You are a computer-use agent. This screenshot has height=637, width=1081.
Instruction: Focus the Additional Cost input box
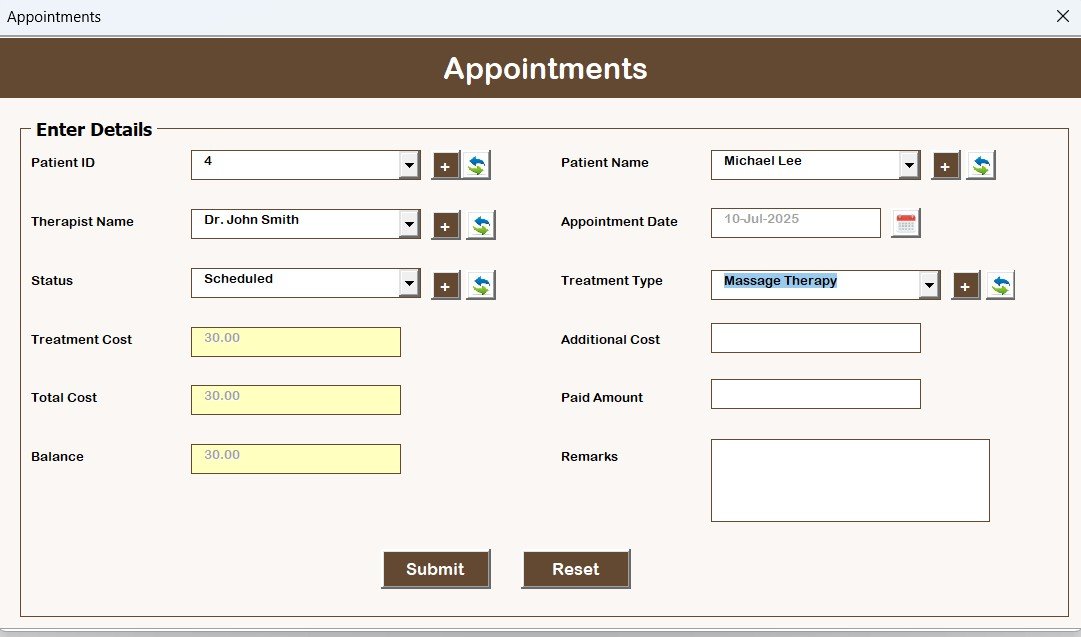point(816,338)
